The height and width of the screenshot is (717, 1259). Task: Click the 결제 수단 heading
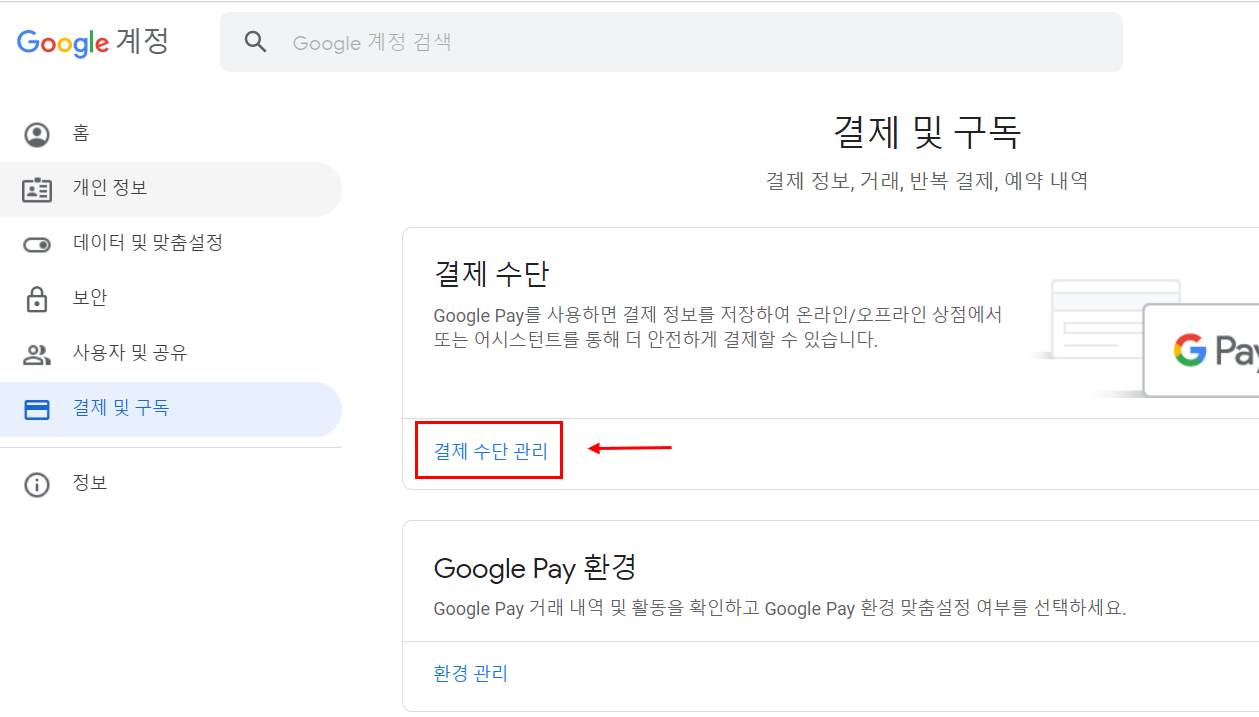tap(491, 273)
